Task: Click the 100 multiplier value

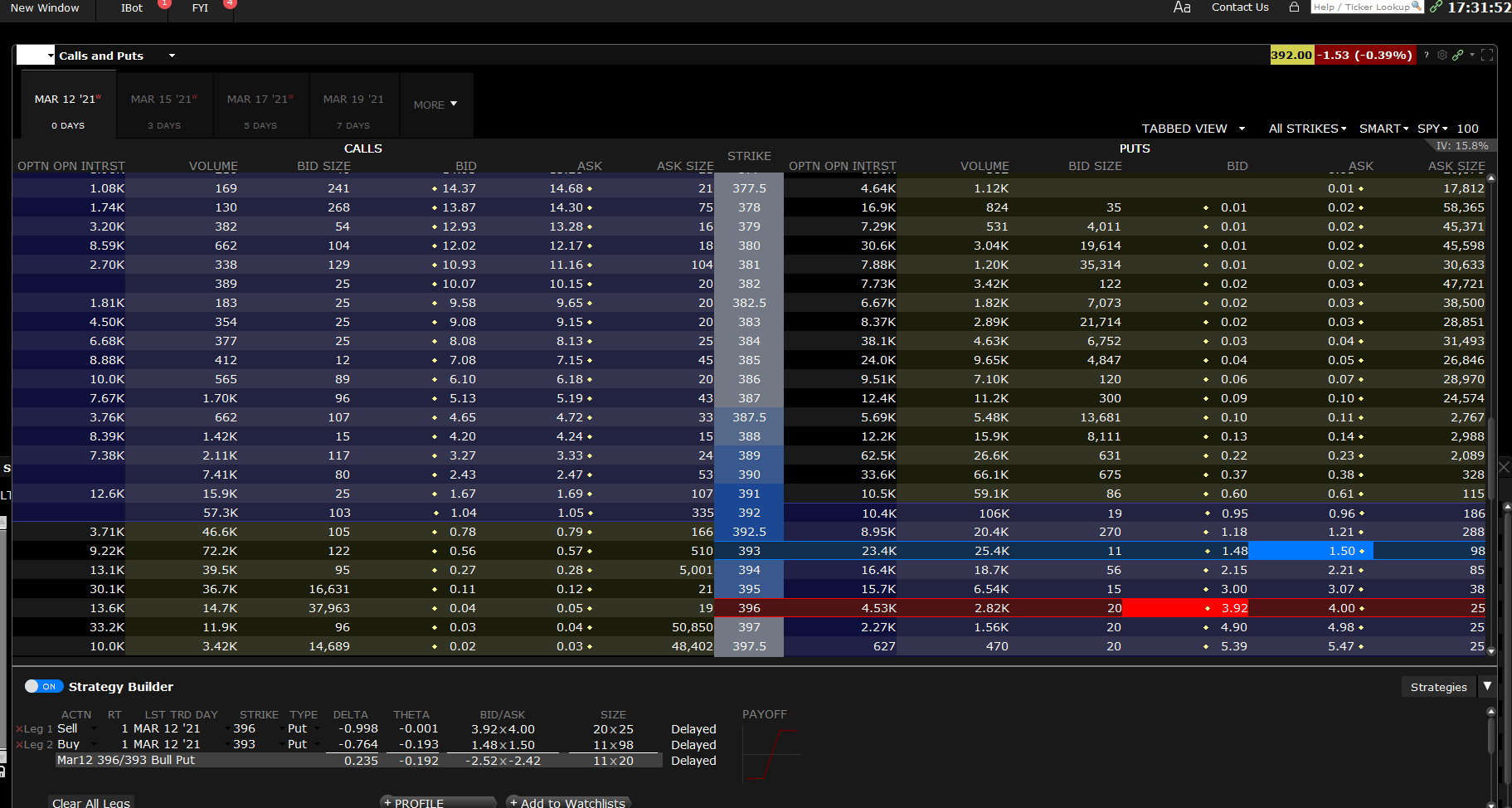Action: (1468, 129)
